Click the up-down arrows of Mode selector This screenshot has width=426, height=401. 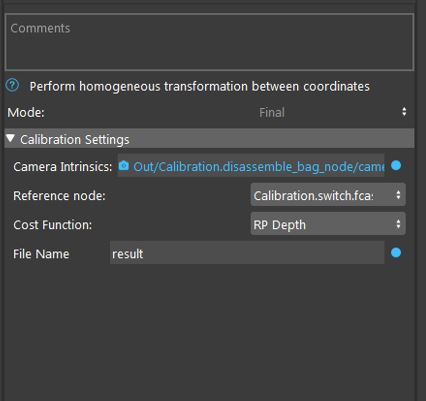coord(404,112)
